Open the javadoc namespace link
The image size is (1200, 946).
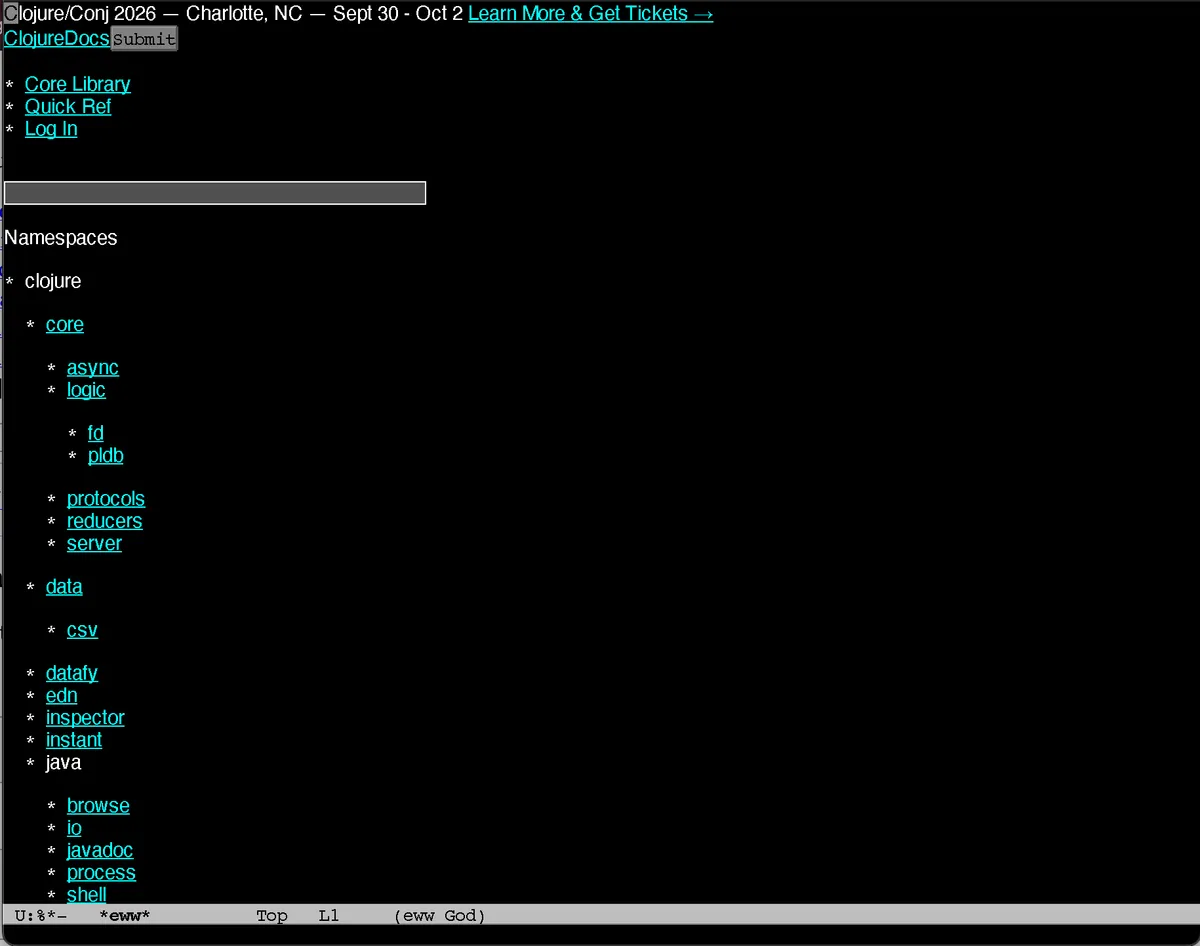[x=100, y=850]
